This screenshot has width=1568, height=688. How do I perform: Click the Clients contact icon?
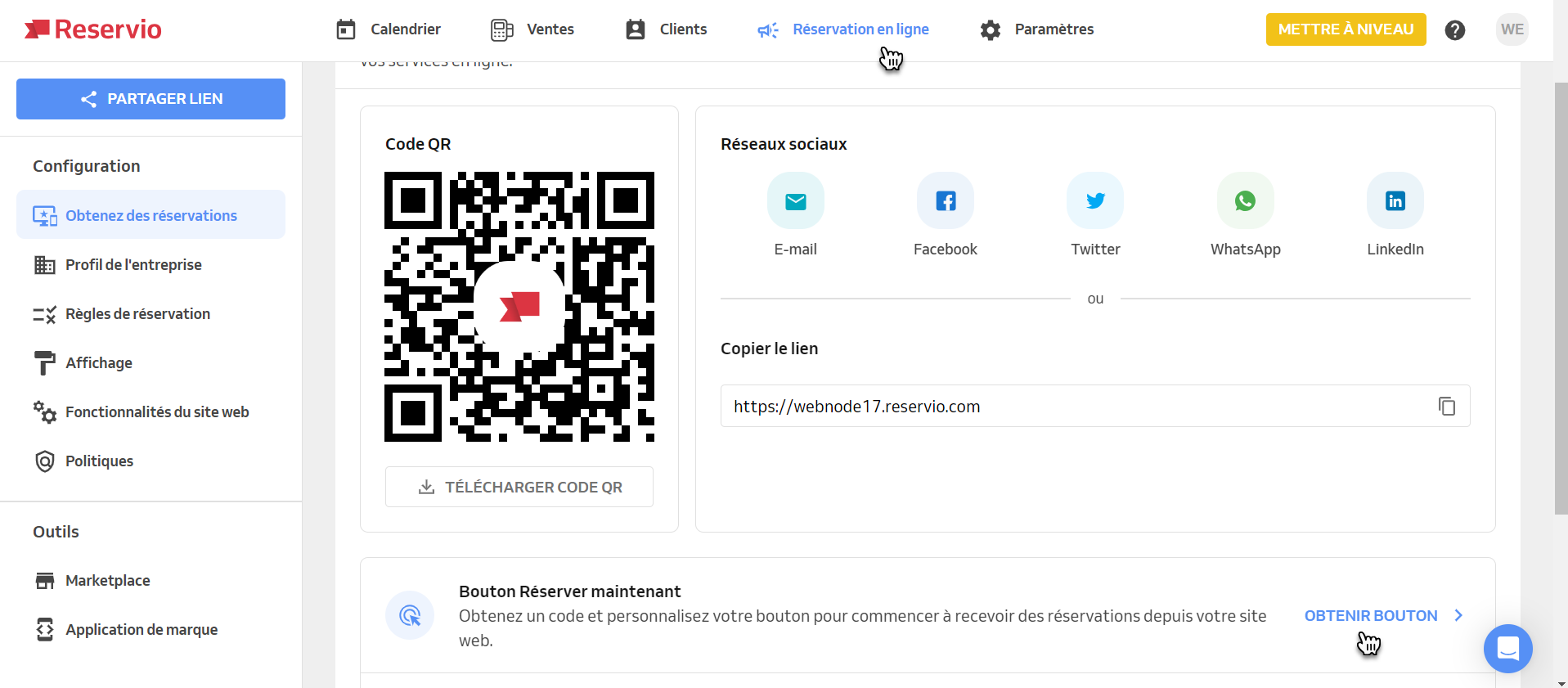coord(636,30)
